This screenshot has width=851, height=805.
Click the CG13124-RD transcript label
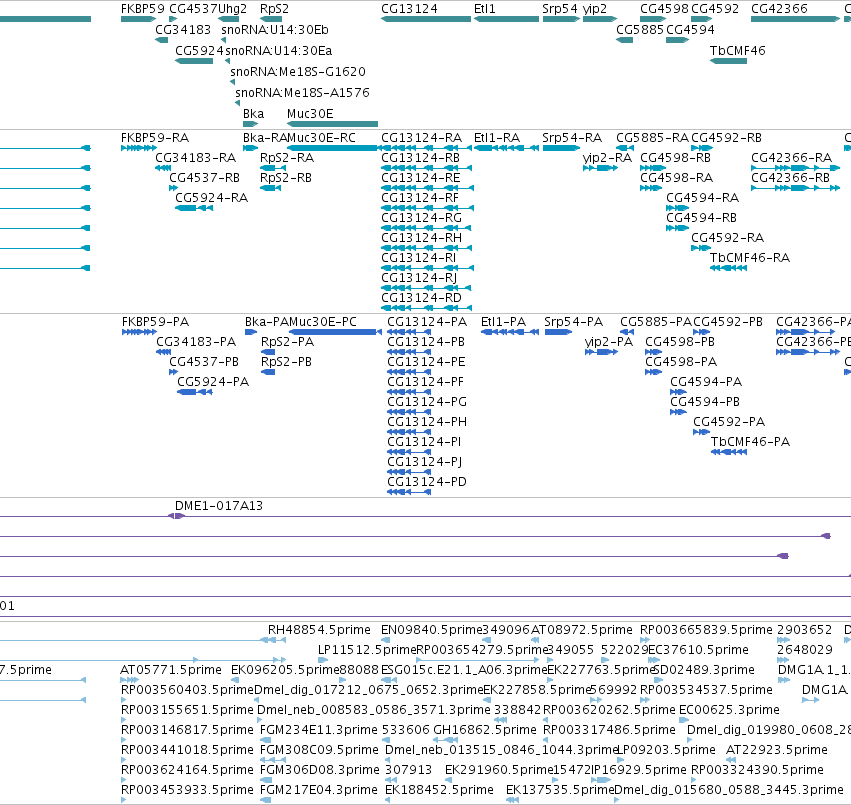pos(421,298)
